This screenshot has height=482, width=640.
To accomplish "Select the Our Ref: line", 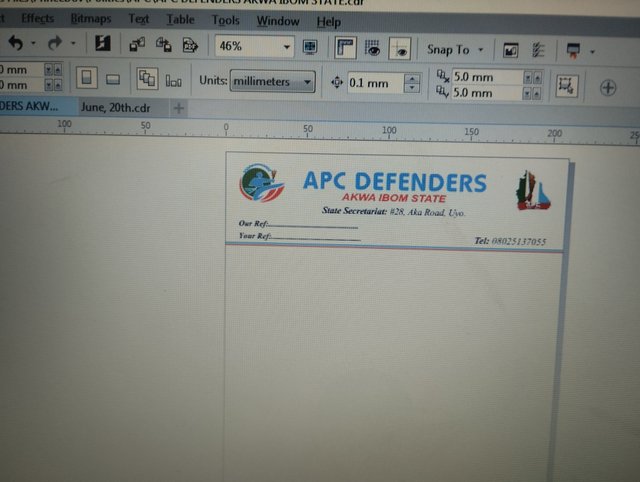I will coord(298,224).
